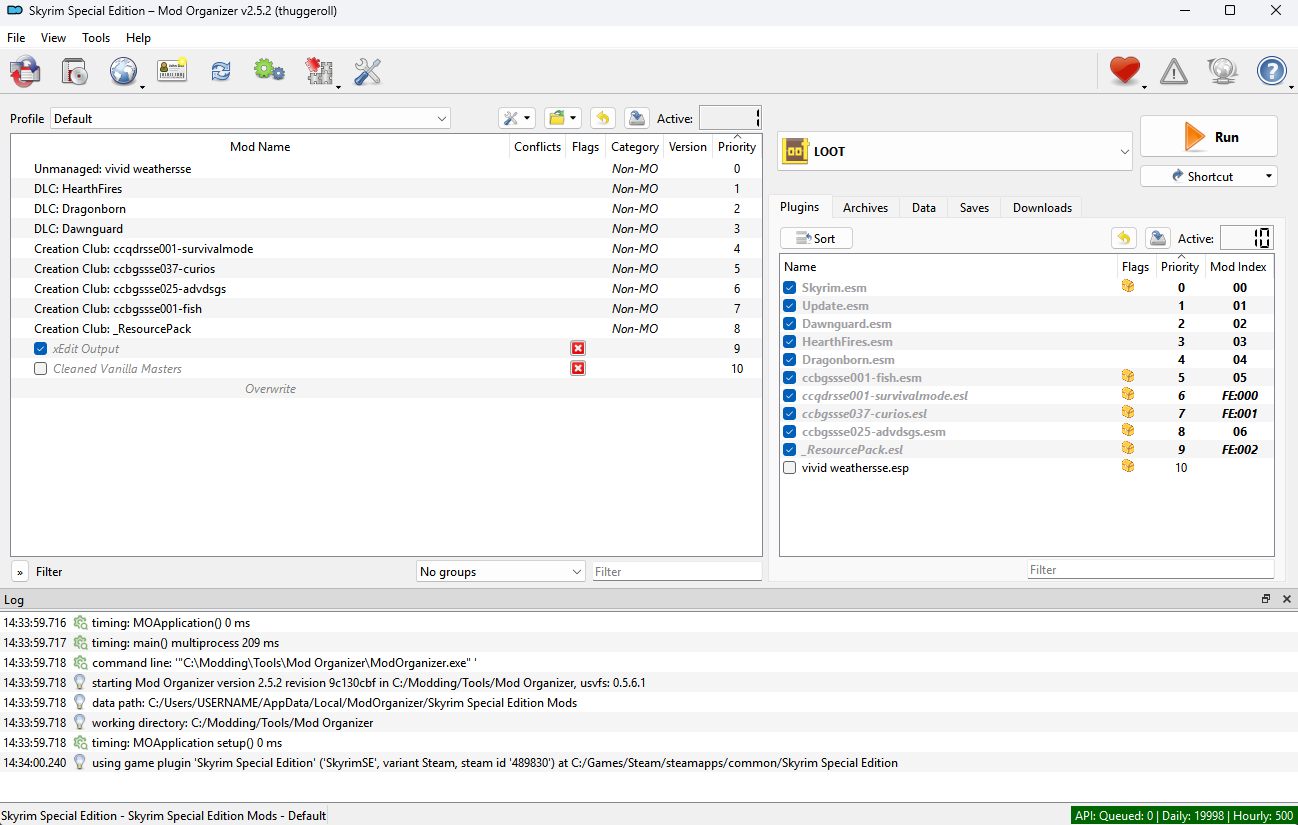Open the File menu

[x=16, y=38]
